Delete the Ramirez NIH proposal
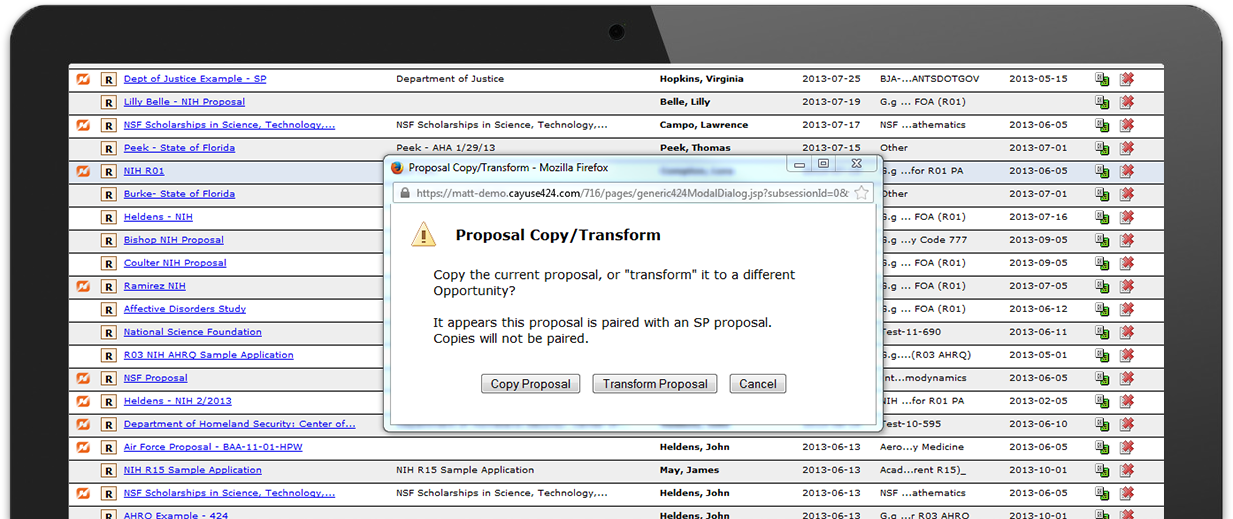Viewport: 1233px width, 519px height. 1127,286
